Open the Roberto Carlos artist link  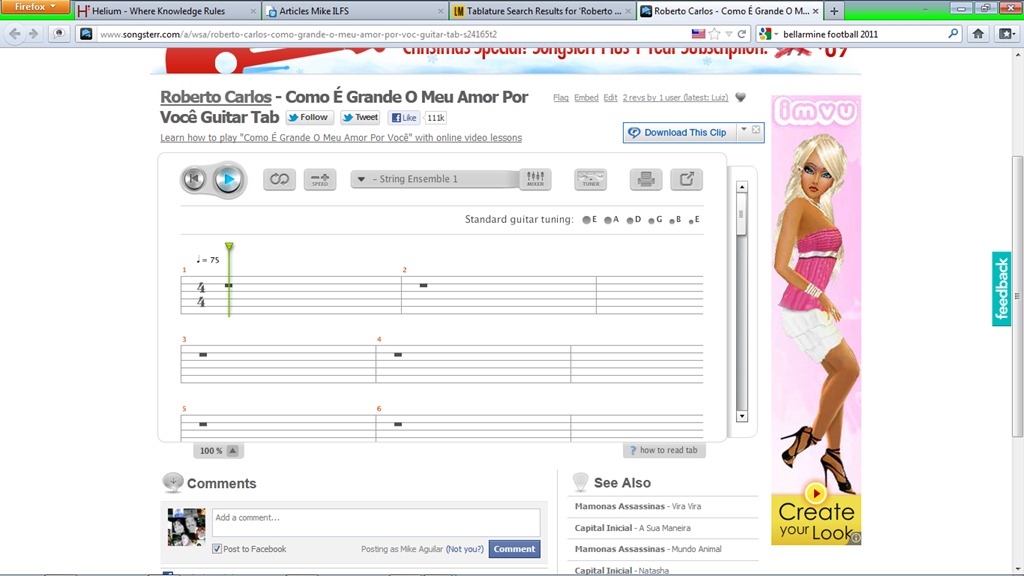216,97
